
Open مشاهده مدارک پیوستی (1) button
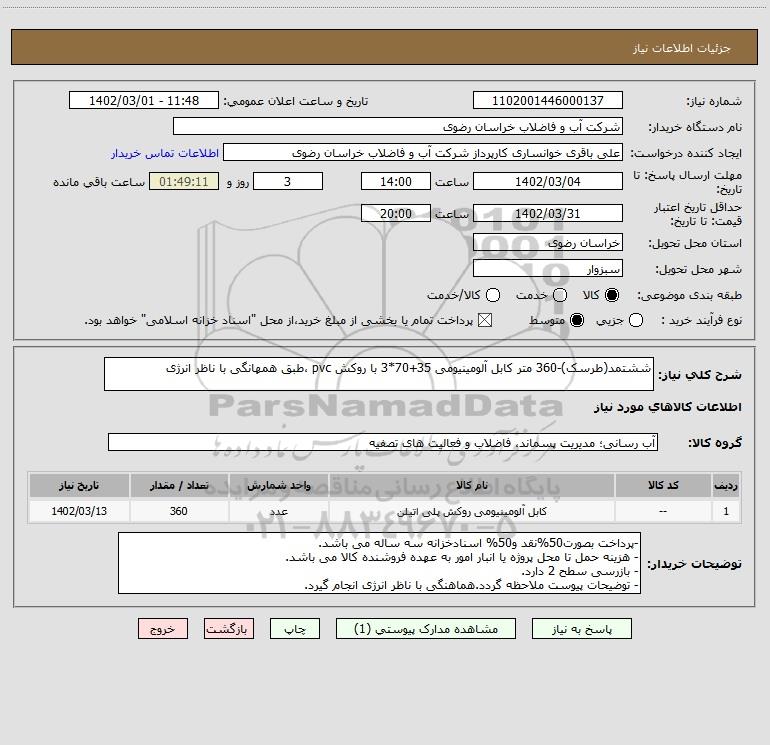pos(426,629)
